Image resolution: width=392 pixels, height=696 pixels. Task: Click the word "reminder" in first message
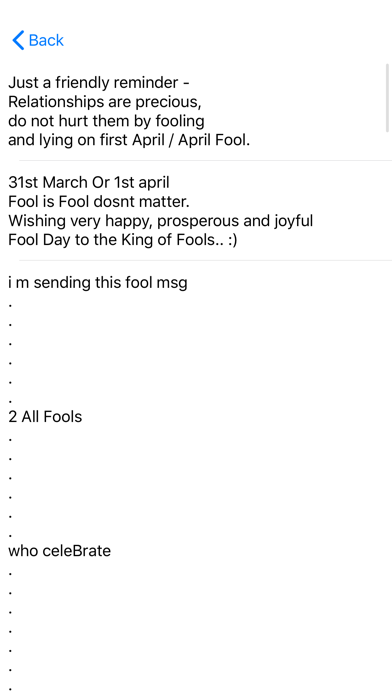[146, 83]
